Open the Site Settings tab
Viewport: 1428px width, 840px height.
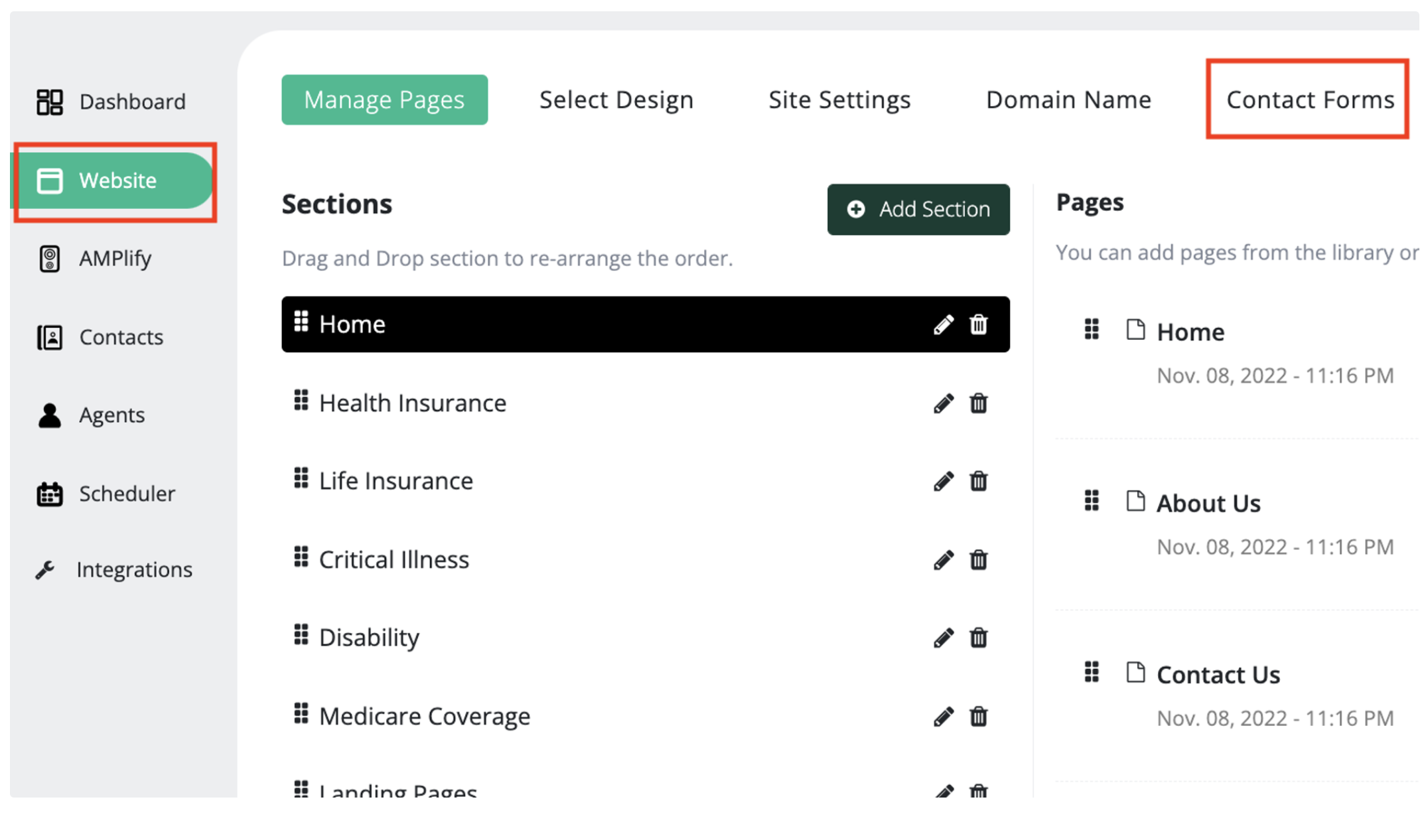click(x=839, y=100)
